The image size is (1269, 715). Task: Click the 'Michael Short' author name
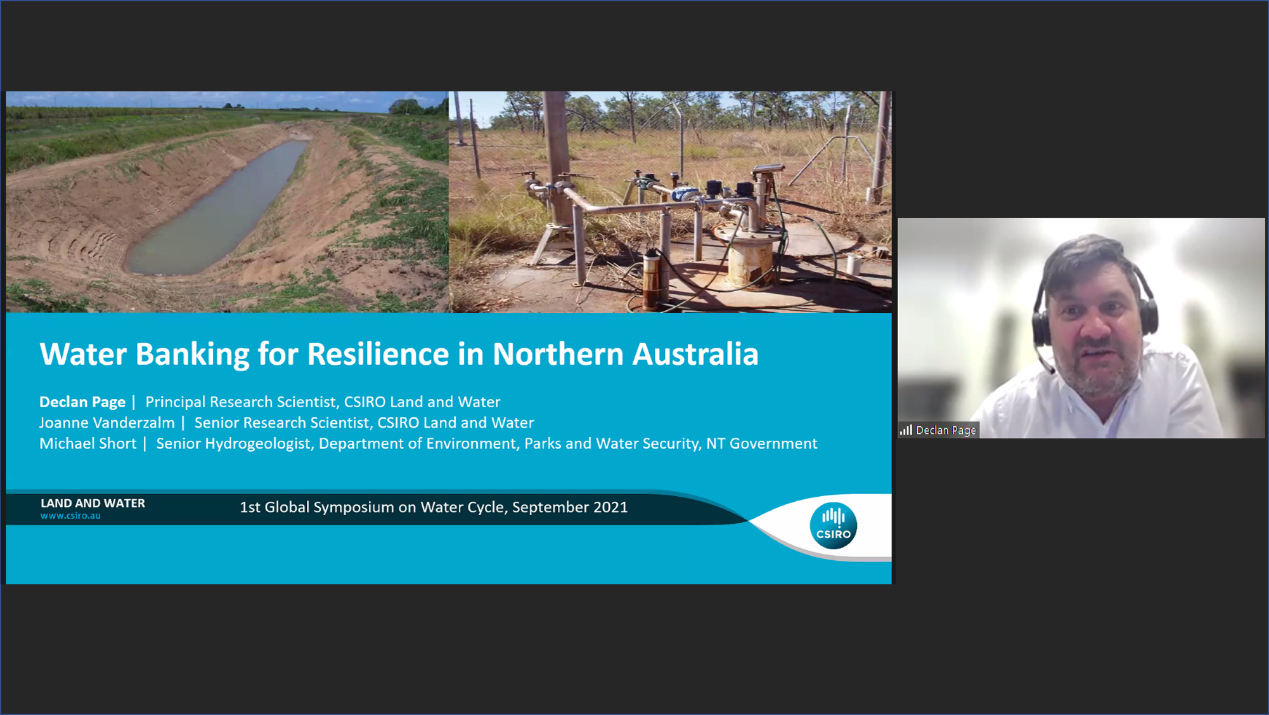coord(87,443)
